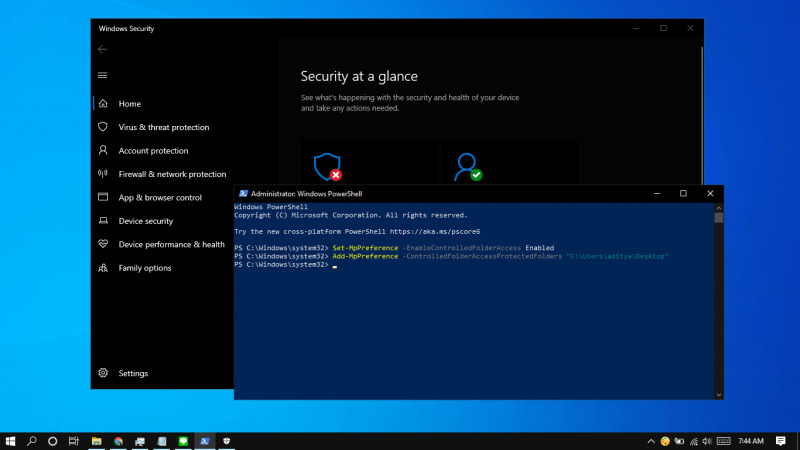
Task: Open App & browser control section
Action: coord(162,197)
